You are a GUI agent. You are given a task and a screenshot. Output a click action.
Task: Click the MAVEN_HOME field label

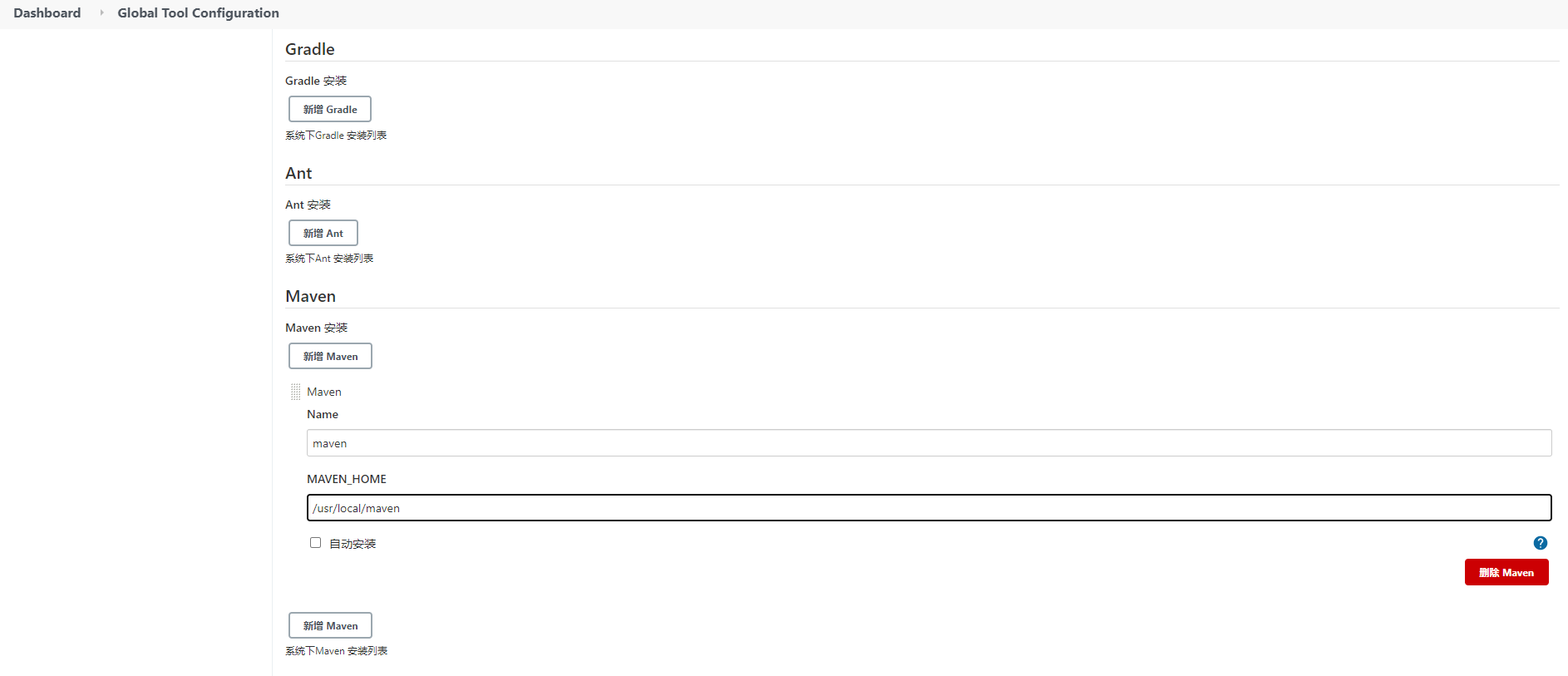(347, 479)
